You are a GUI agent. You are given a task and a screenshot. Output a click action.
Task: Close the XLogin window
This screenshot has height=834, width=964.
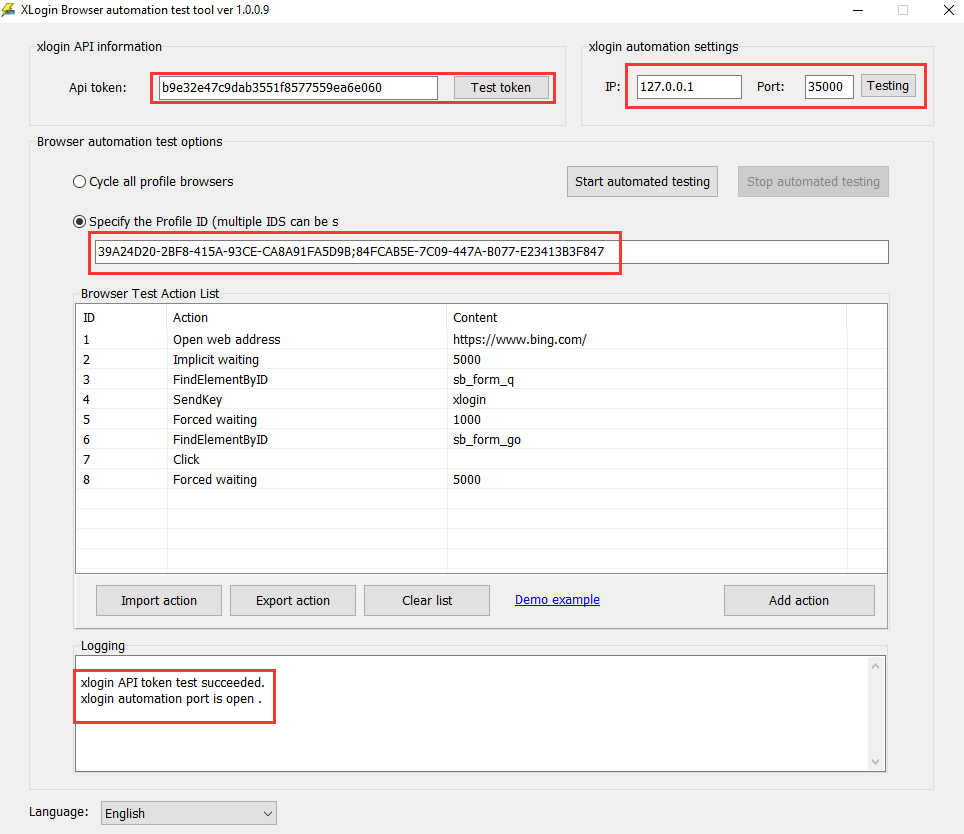[x=949, y=10]
